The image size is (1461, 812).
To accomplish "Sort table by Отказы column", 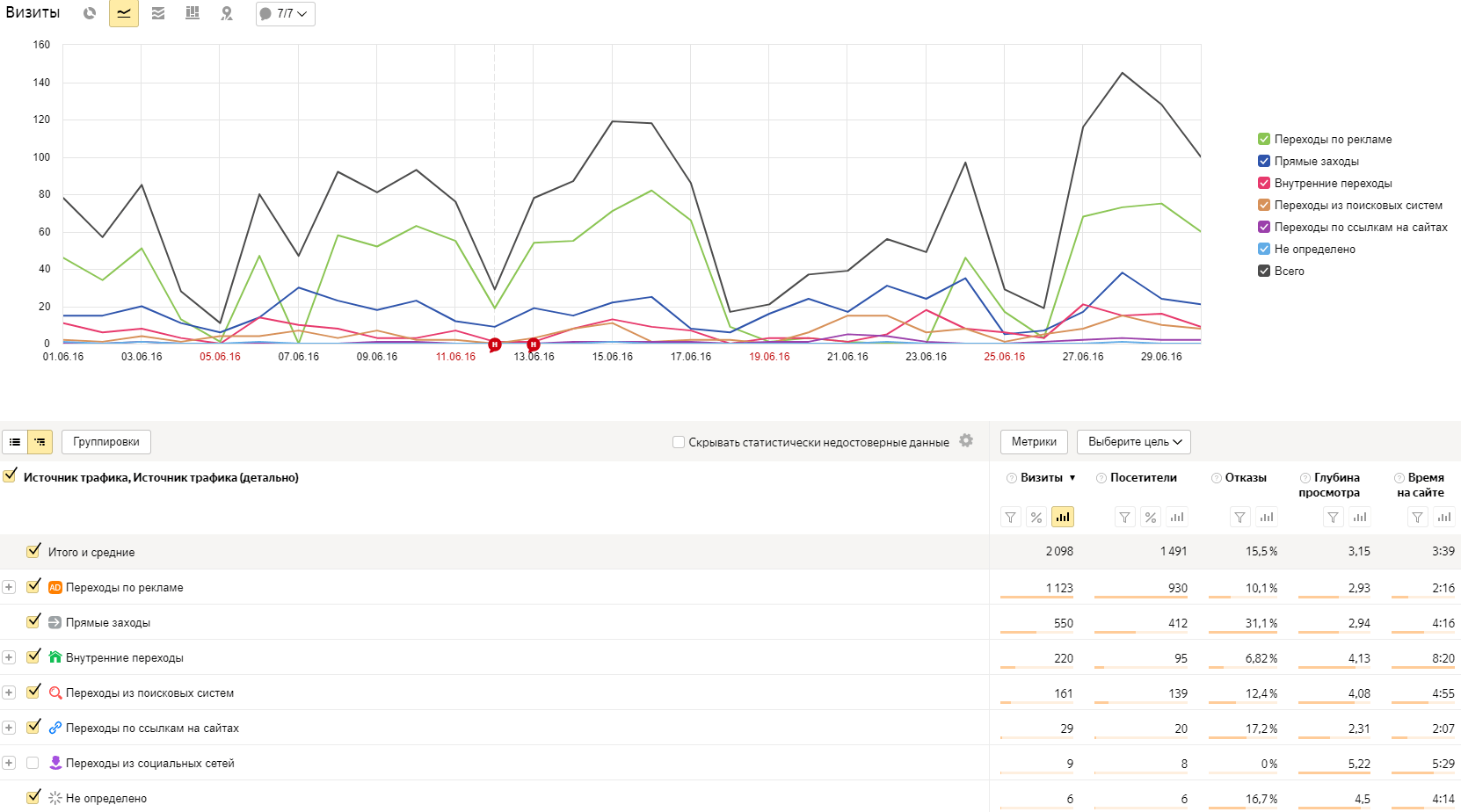I will point(1246,478).
